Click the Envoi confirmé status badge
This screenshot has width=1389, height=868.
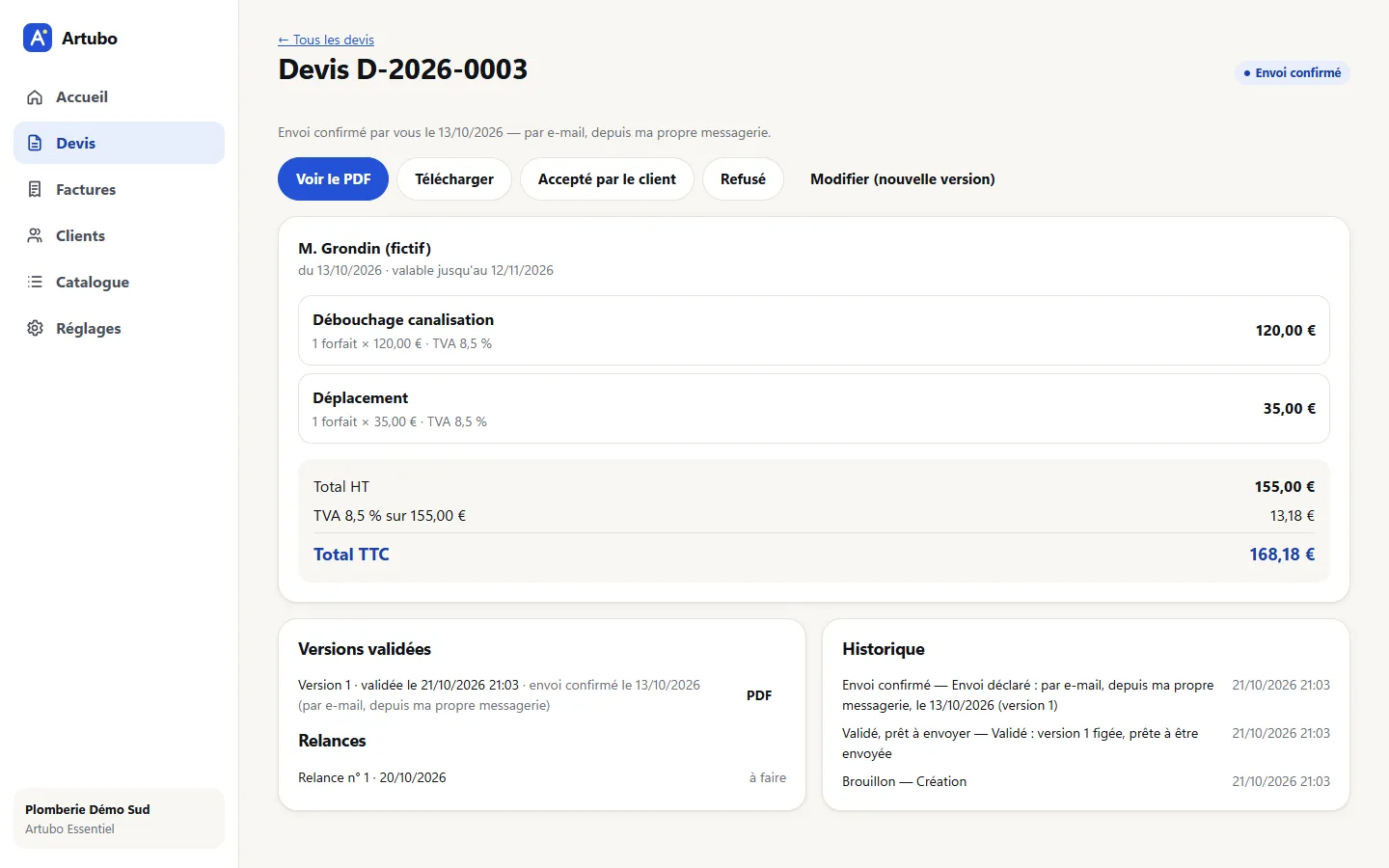[1292, 73]
